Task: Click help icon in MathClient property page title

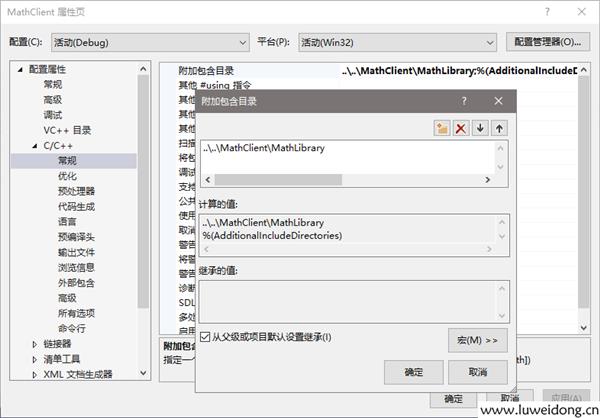Action: point(547,10)
